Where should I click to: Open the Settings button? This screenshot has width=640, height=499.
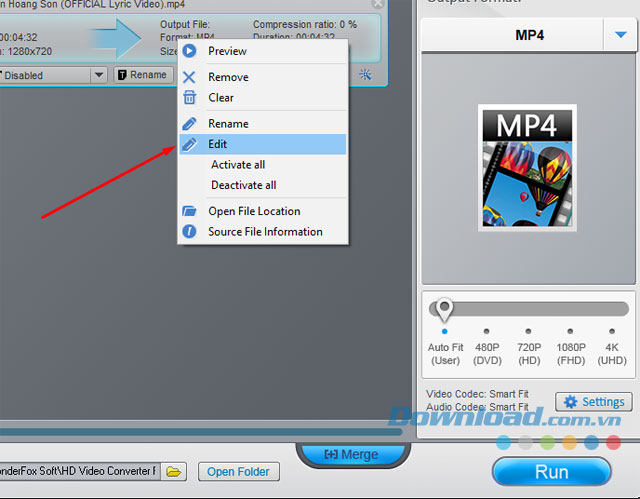594,402
